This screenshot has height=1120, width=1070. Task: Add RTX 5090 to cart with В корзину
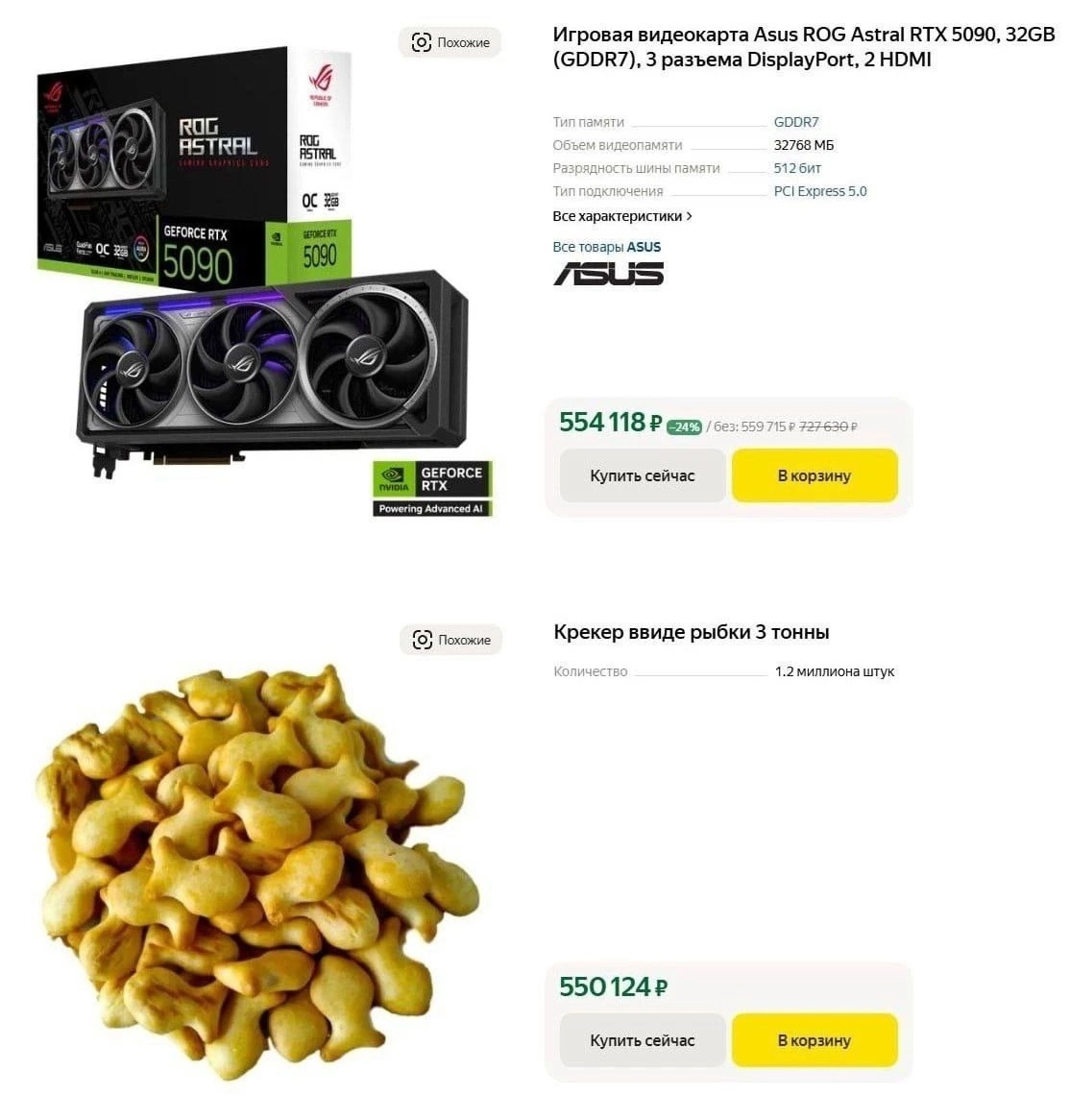tap(815, 475)
